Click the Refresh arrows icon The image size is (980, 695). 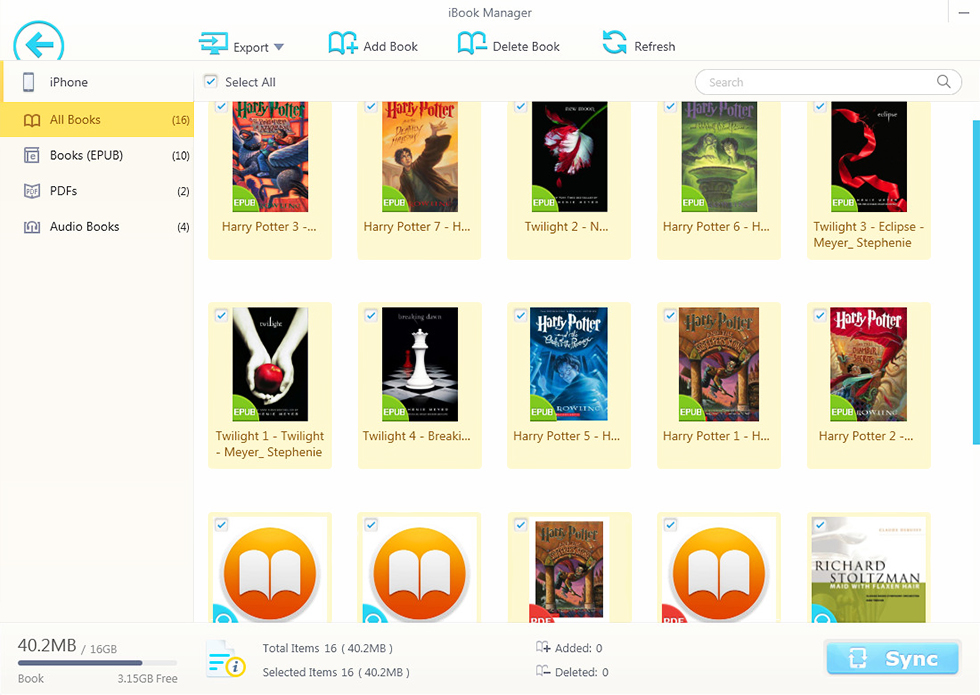[614, 42]
